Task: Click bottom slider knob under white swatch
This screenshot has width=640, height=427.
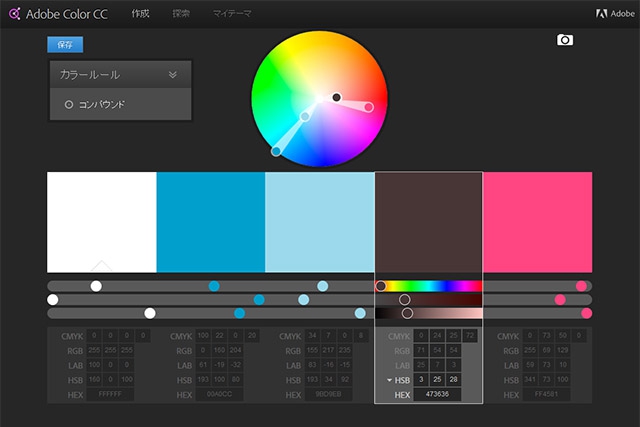Action: pos(150,313)
